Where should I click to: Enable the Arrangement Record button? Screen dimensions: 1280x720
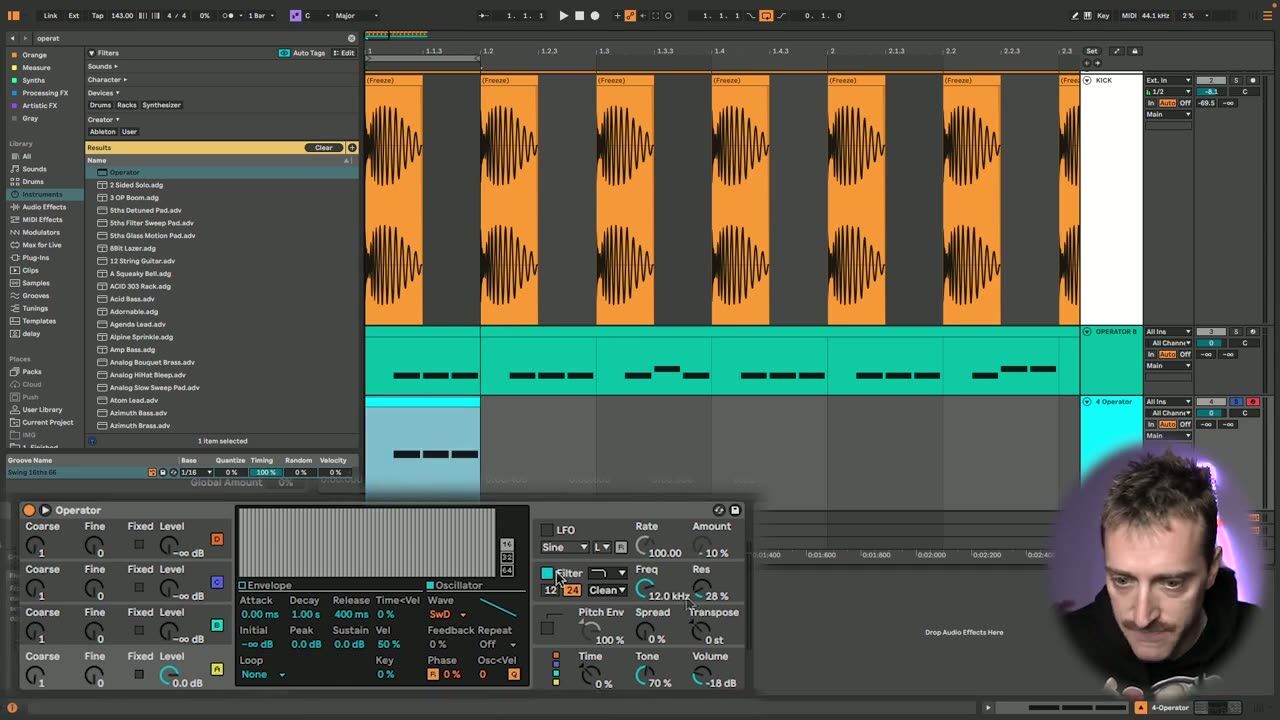pos(595,15)
